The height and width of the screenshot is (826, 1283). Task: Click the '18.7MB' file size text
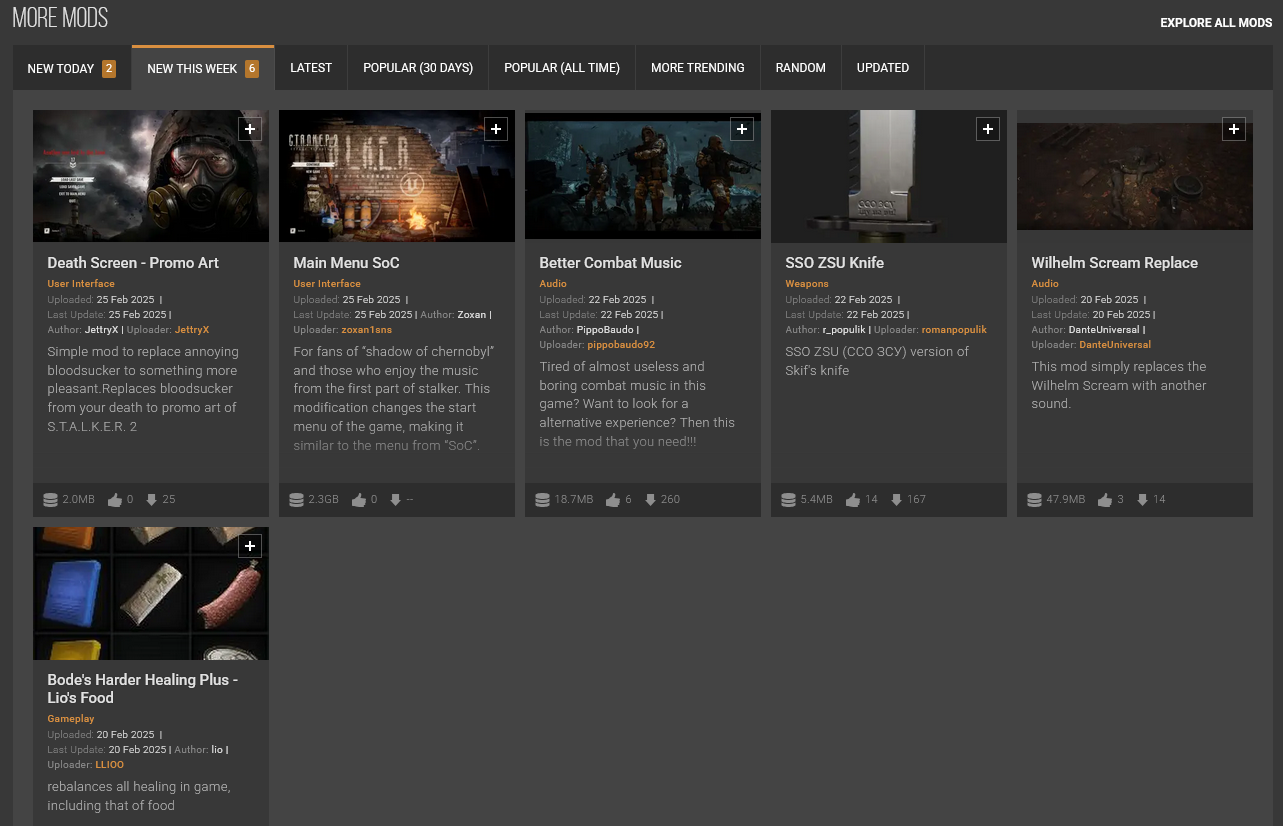tap(574, 499)
